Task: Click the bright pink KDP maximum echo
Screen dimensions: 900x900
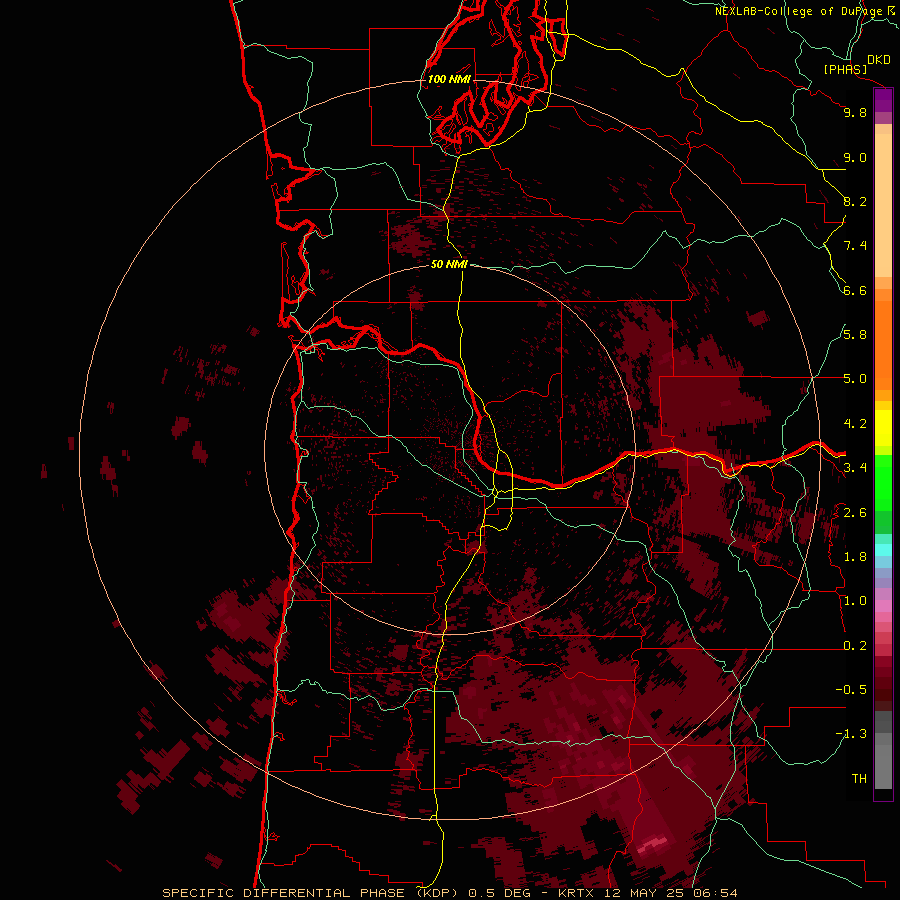Action: point(654,843)
